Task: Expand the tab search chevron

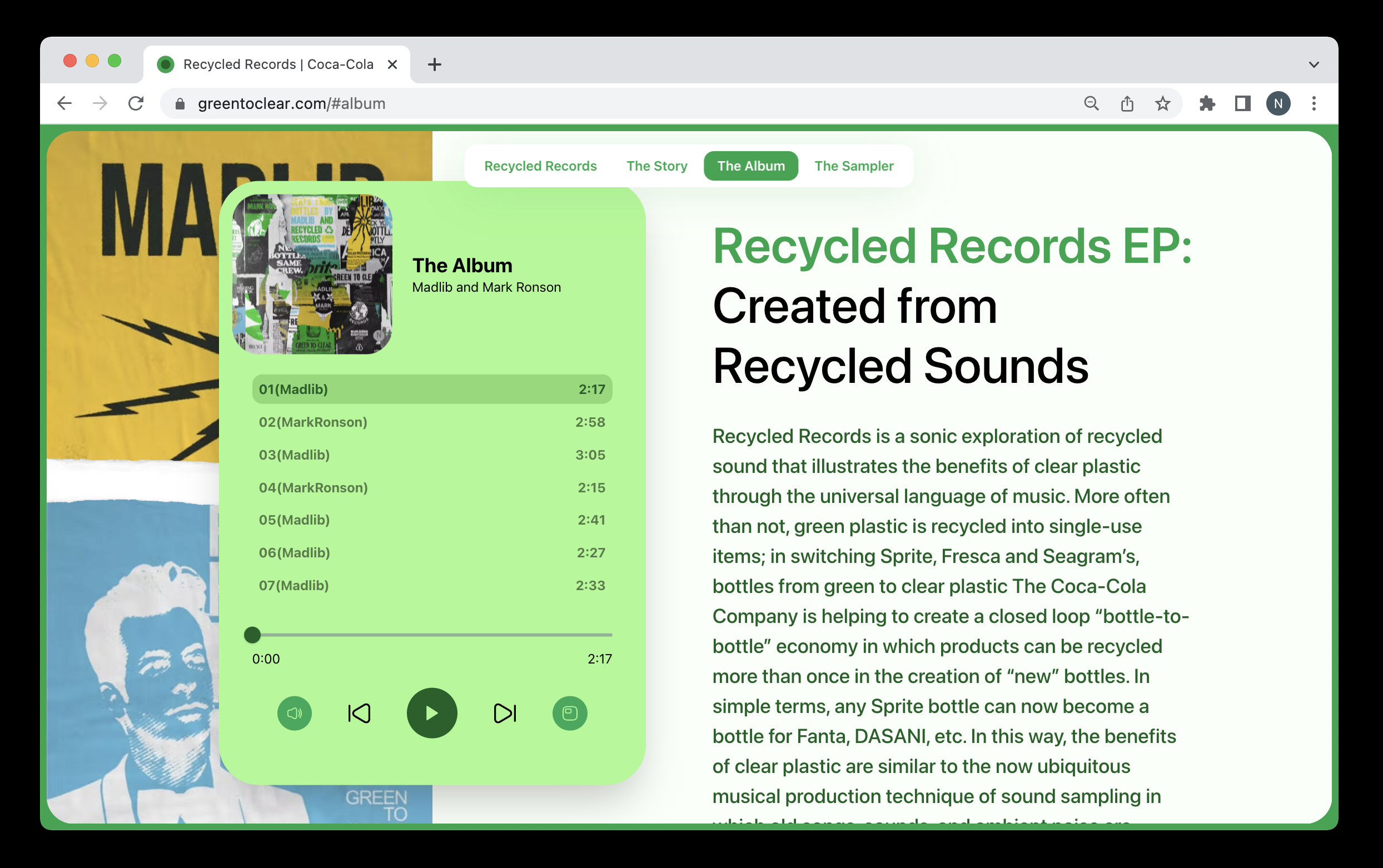Action: (1314, 64)
